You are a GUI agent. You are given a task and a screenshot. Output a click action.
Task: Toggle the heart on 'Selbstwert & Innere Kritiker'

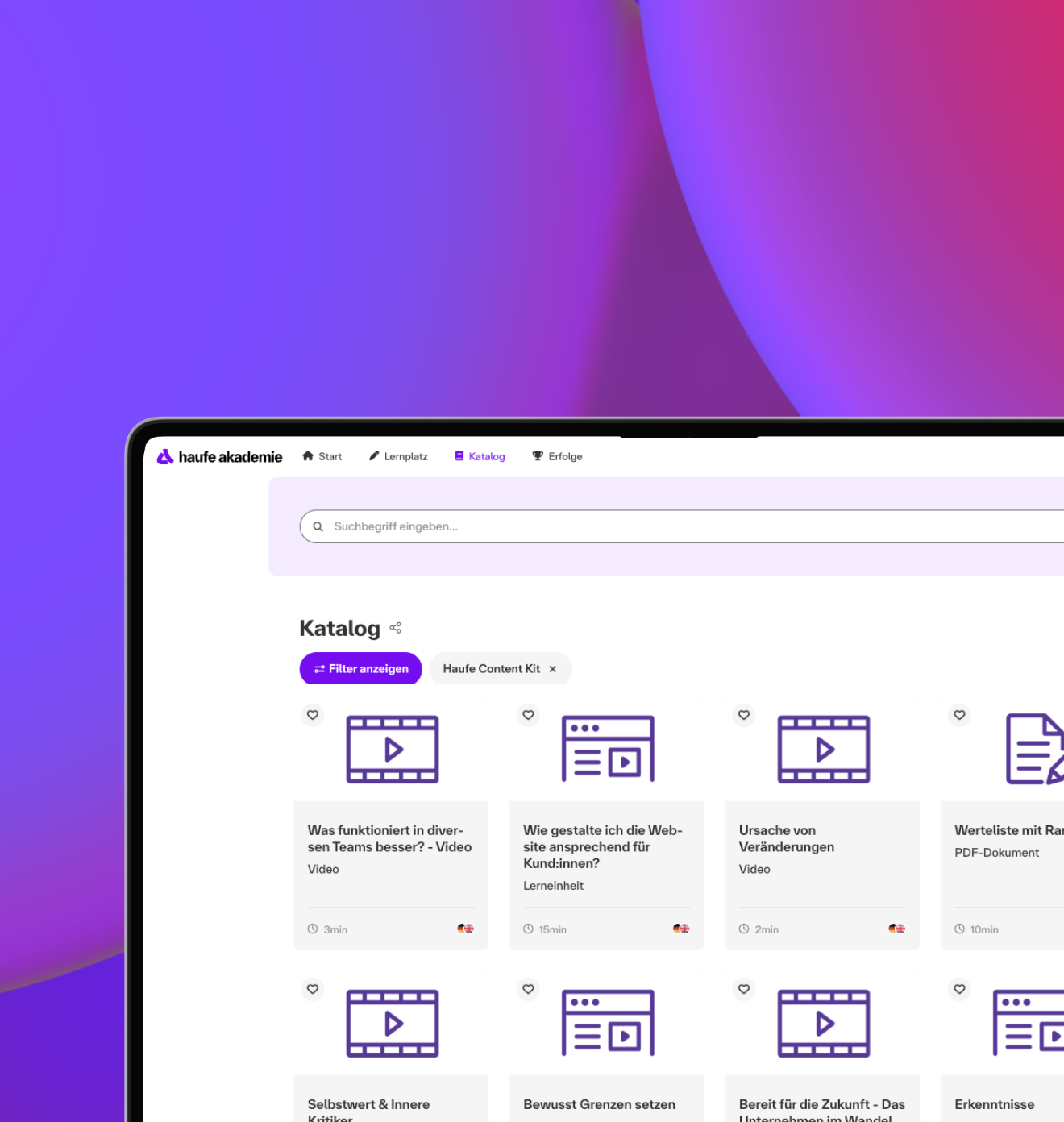click(x=313, y=989)
